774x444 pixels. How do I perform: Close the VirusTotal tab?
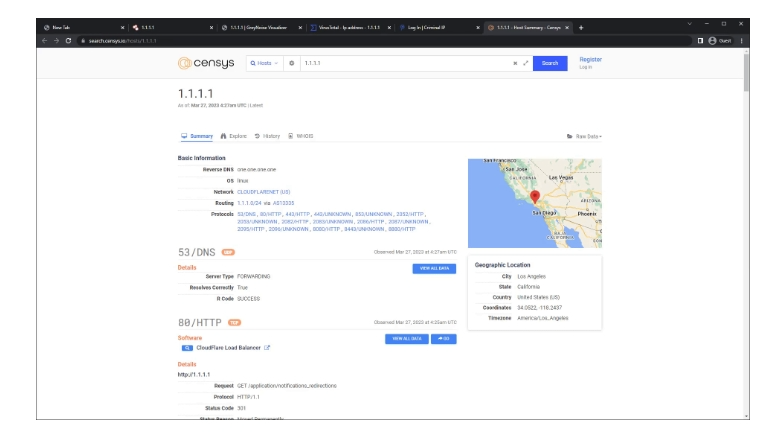coord(389,28)
